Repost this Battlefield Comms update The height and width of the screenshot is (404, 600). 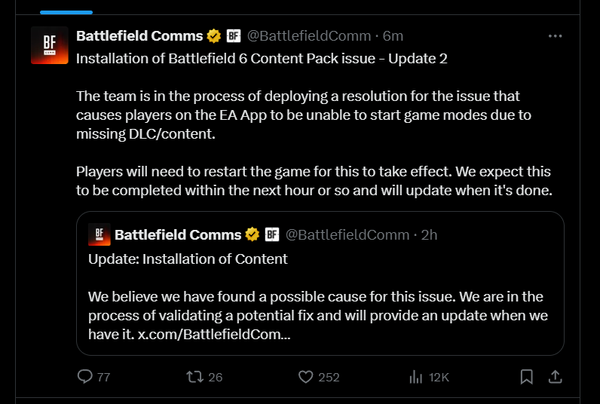pos(194,377)
